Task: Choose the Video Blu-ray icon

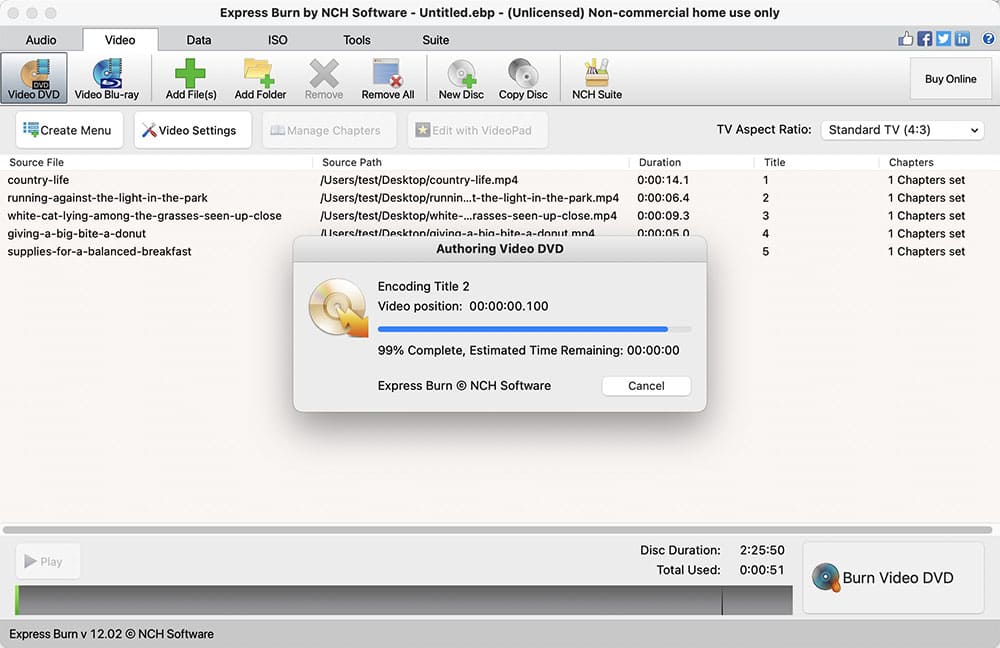Action: coord(107,78)
